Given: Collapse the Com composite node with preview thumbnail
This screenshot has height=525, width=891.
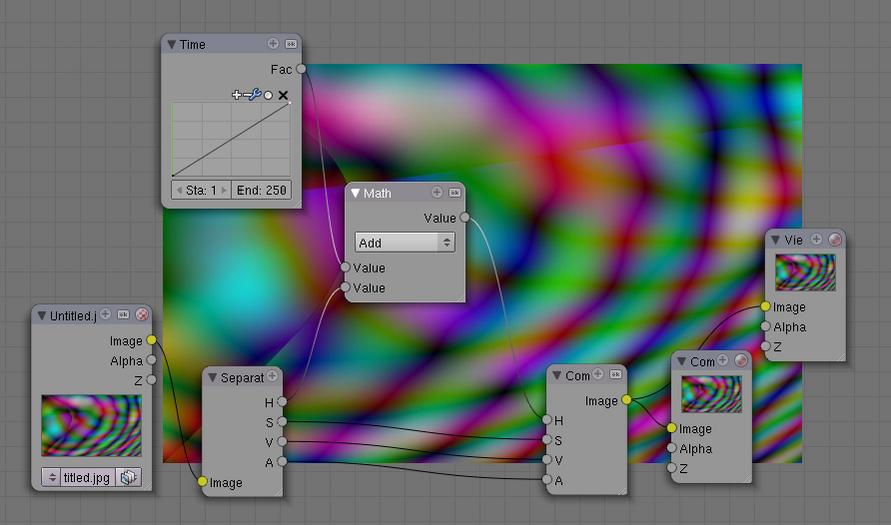Looking at the screenshot, I should (x=681, y=361).
